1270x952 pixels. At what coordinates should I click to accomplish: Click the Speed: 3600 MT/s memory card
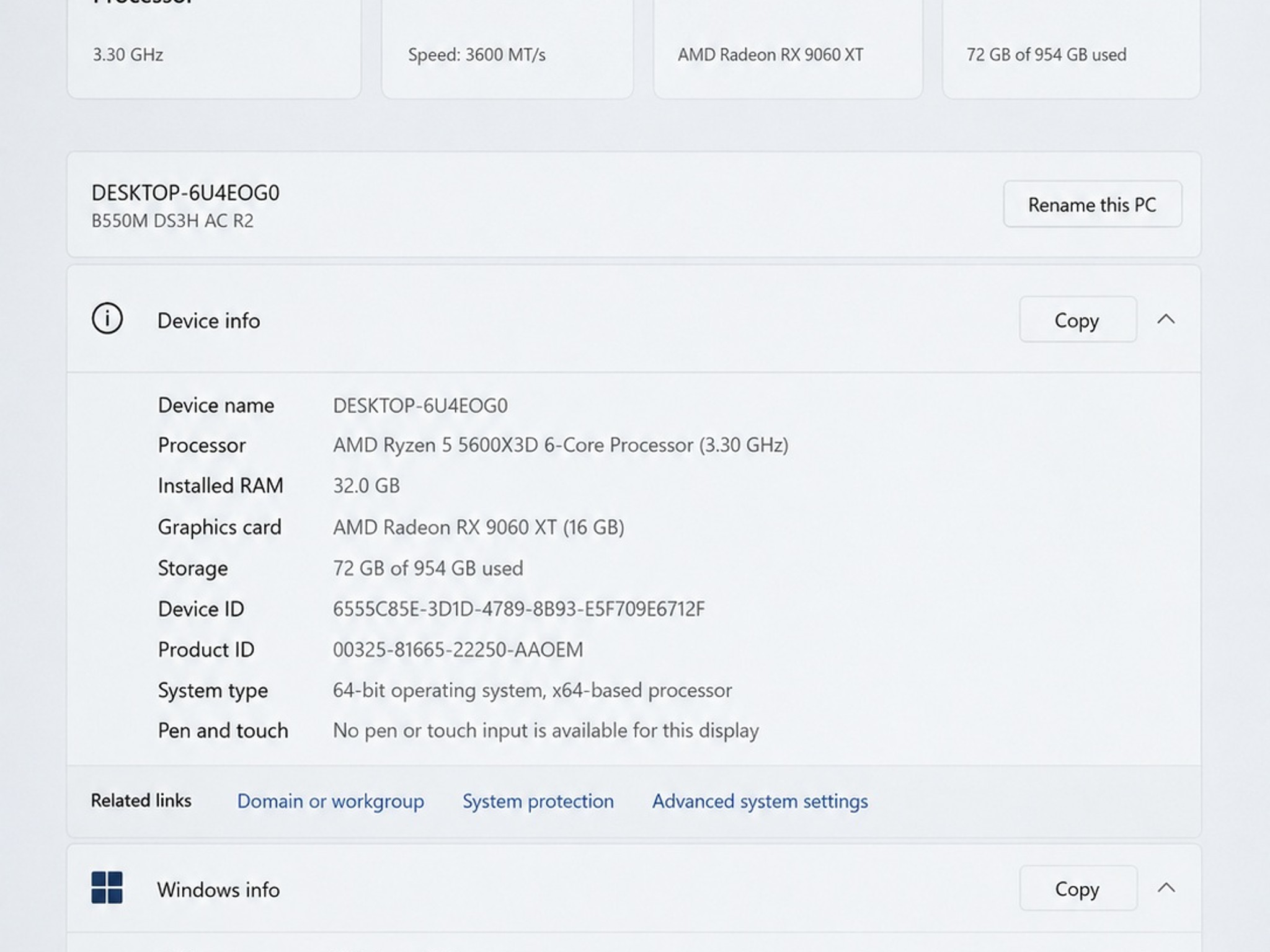(507, 49)
